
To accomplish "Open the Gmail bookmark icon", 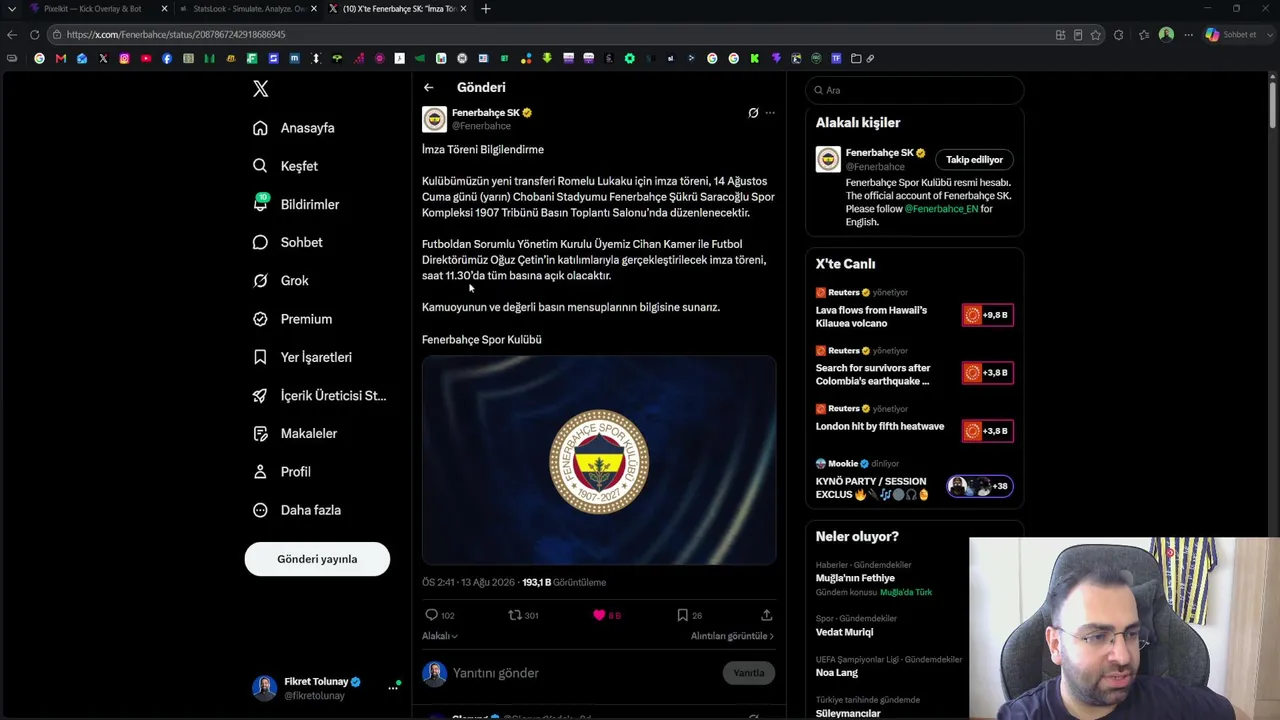I will tap(61, 59).
